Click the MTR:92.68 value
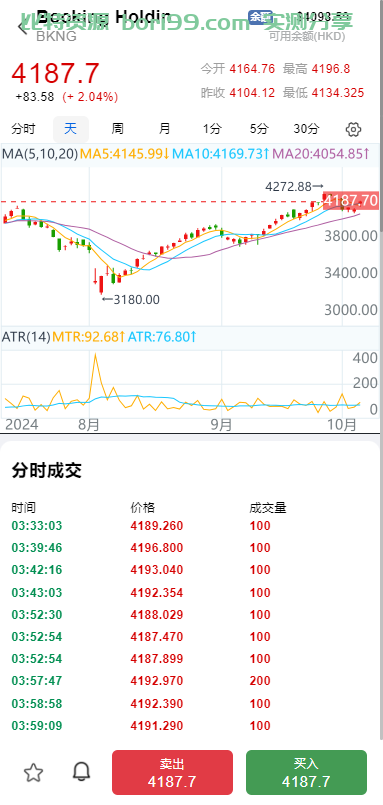The width and height of the screenshot is (383, 805). (x=89, y=337)
